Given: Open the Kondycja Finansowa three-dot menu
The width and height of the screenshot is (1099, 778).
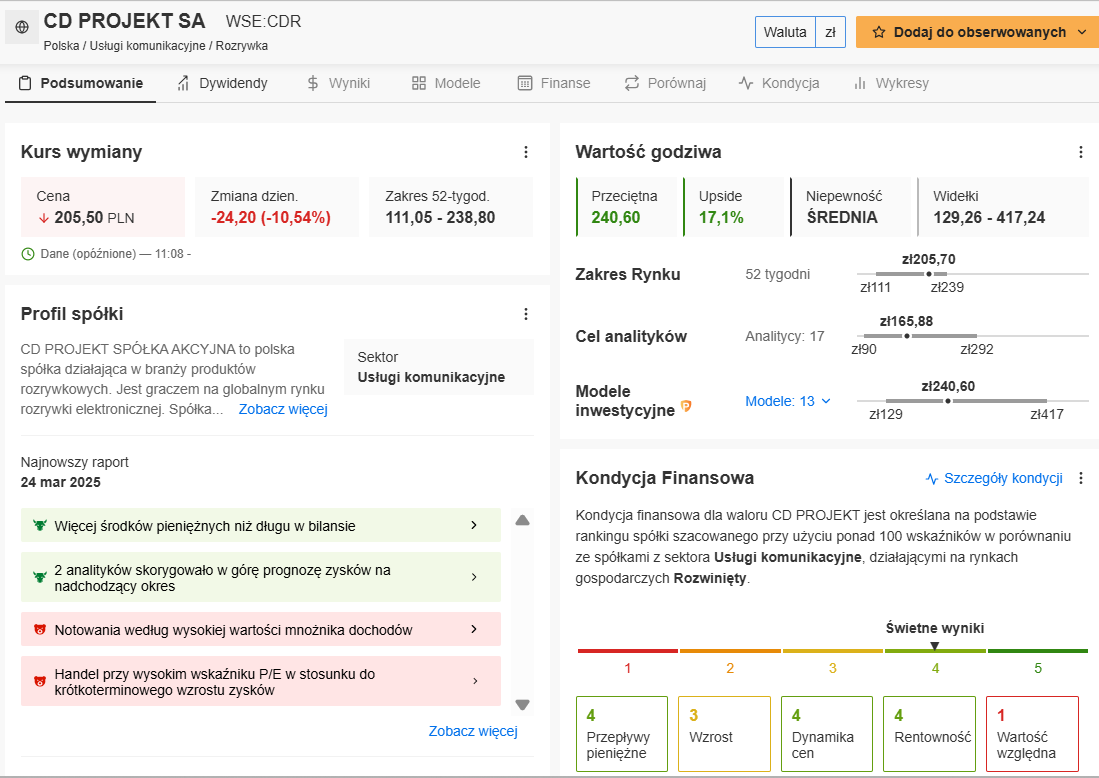Looking at the screenshot, I should pyautogui.click(x=1081, y=478).
